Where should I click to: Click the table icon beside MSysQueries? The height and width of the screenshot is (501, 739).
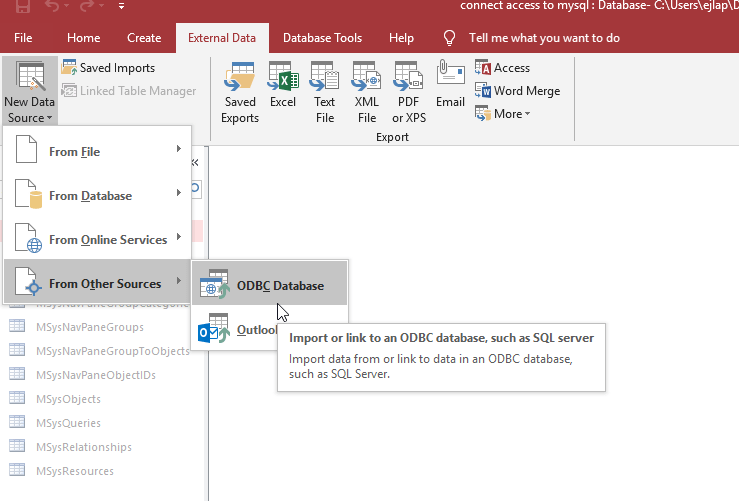17,422
